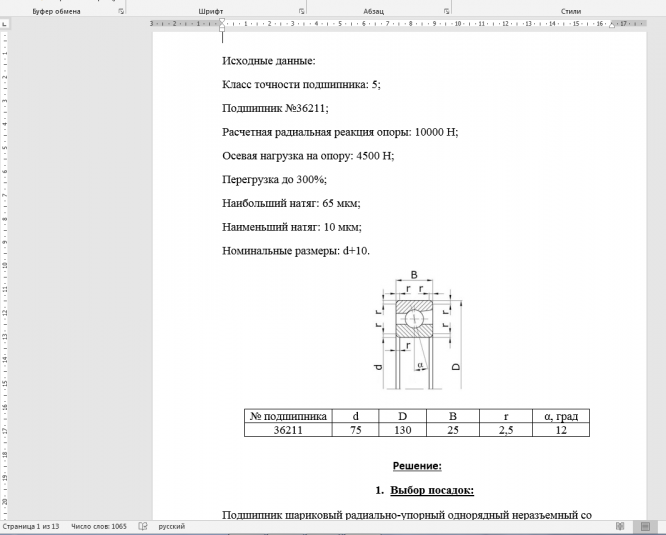Screen dimensions: 666x535
Task: Click the 'α, град' table header cell
Action: pos(560,416)
